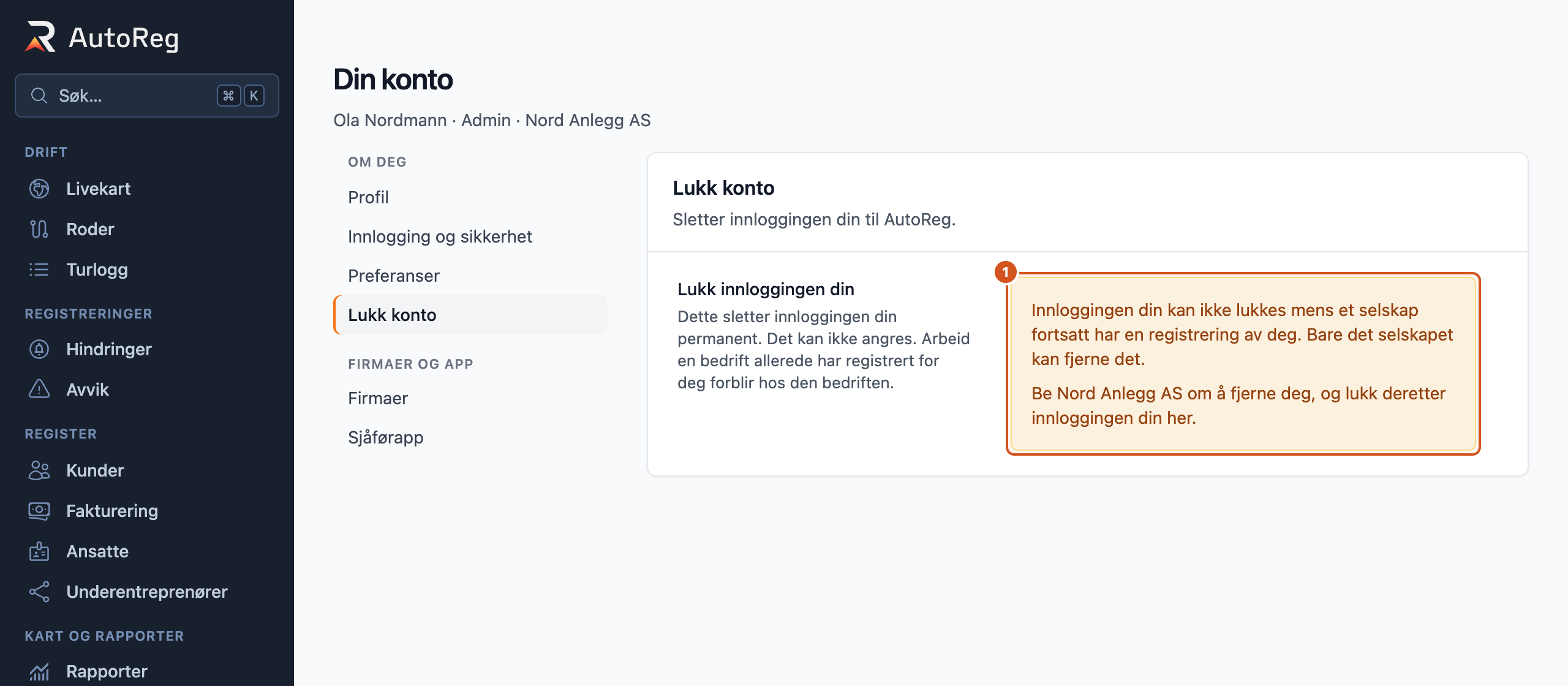Screen dimensions: 1568x686
Task: Click the KART OG RAPPORTER sidebar heading
Action: pos(104,636)
